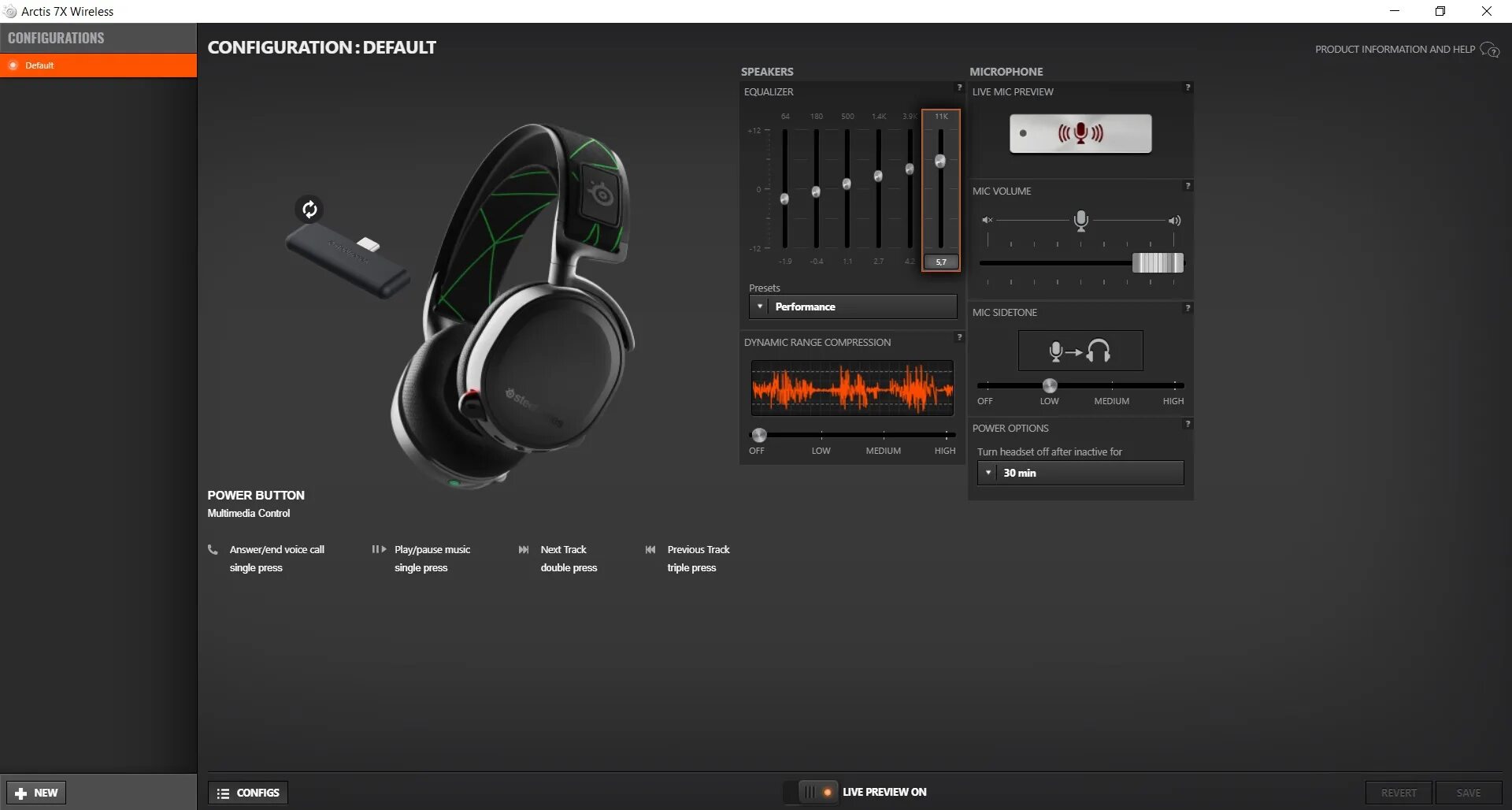The image size is (1512, 810).
Task: Click the Arctis headset image
Action: coord(513,306)
